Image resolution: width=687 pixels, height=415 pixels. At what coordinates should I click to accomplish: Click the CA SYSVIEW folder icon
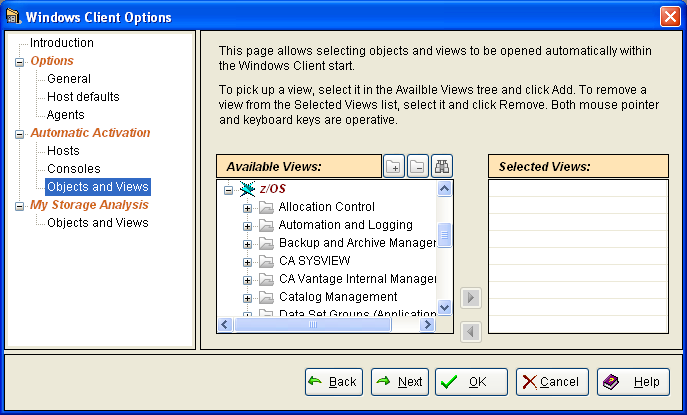coord(266,261)
